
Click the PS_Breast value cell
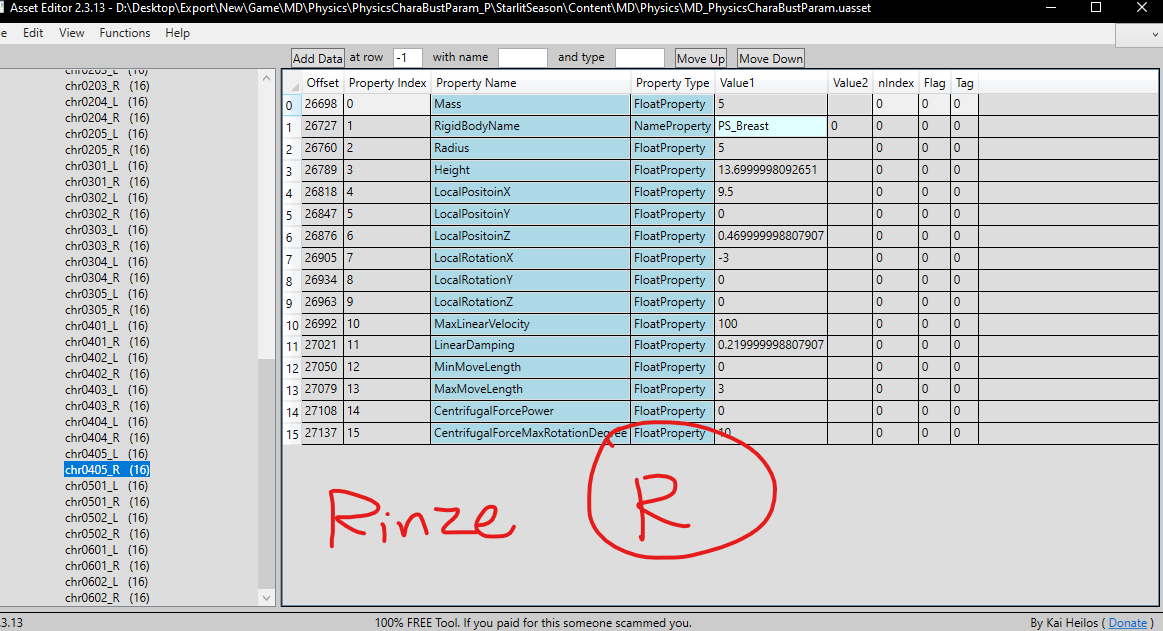click(771, 126)
